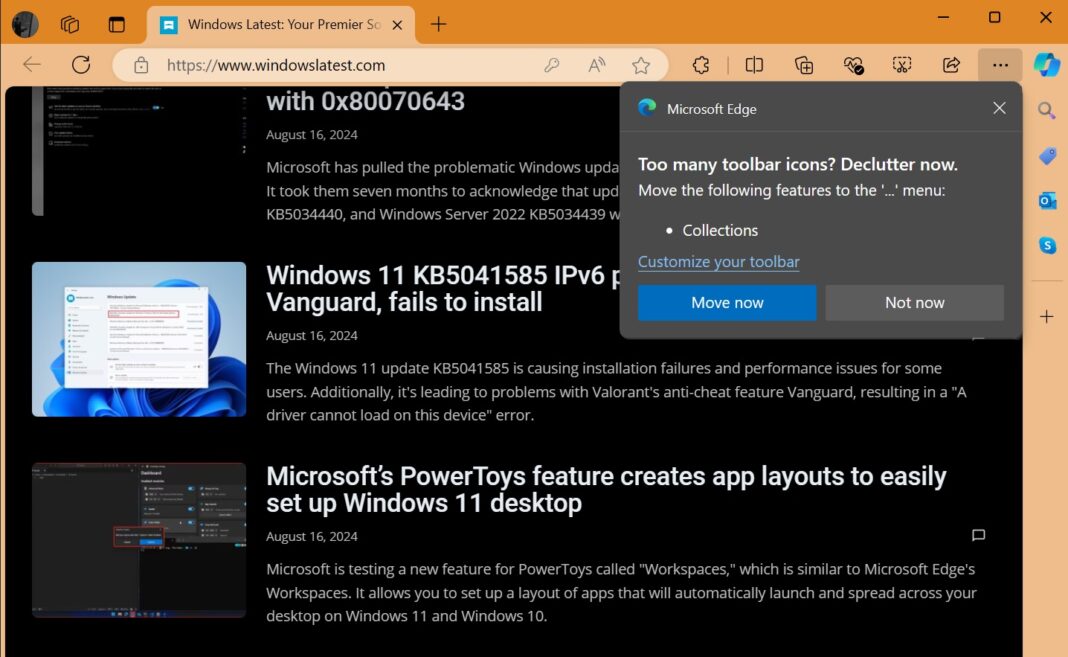This screenshot has width=1068, height=657.
Task: Open the Extensions menu
Action: (701, 64)
